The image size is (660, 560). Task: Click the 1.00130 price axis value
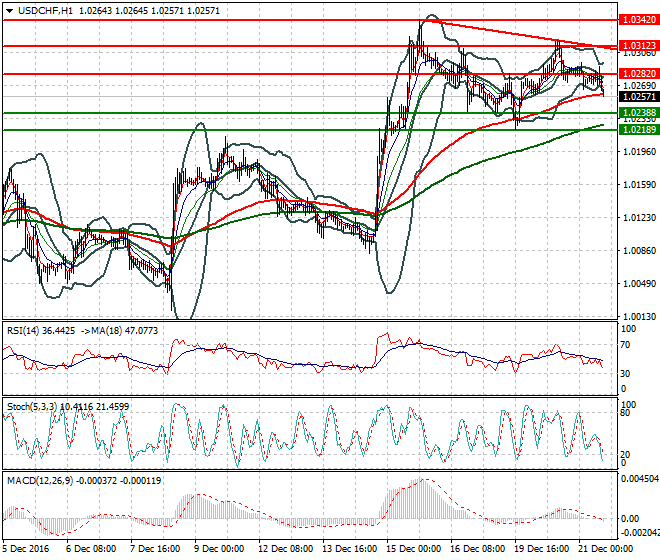[x=639, y=316]
